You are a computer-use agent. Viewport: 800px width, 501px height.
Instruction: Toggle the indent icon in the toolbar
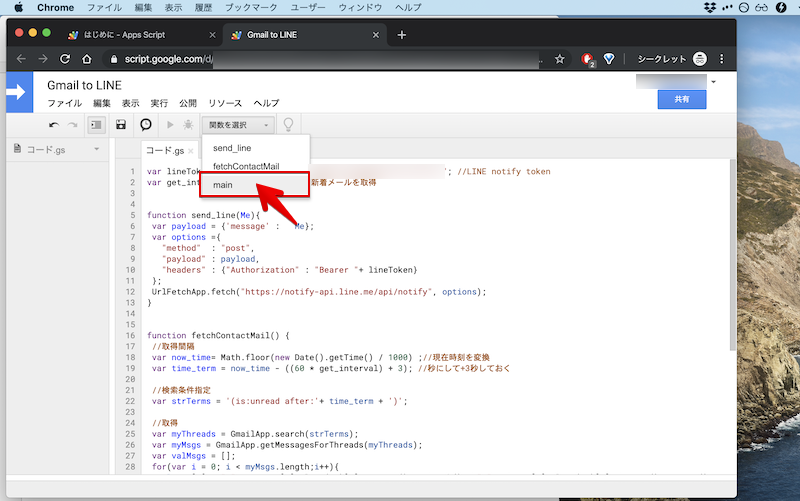(96, 125)
